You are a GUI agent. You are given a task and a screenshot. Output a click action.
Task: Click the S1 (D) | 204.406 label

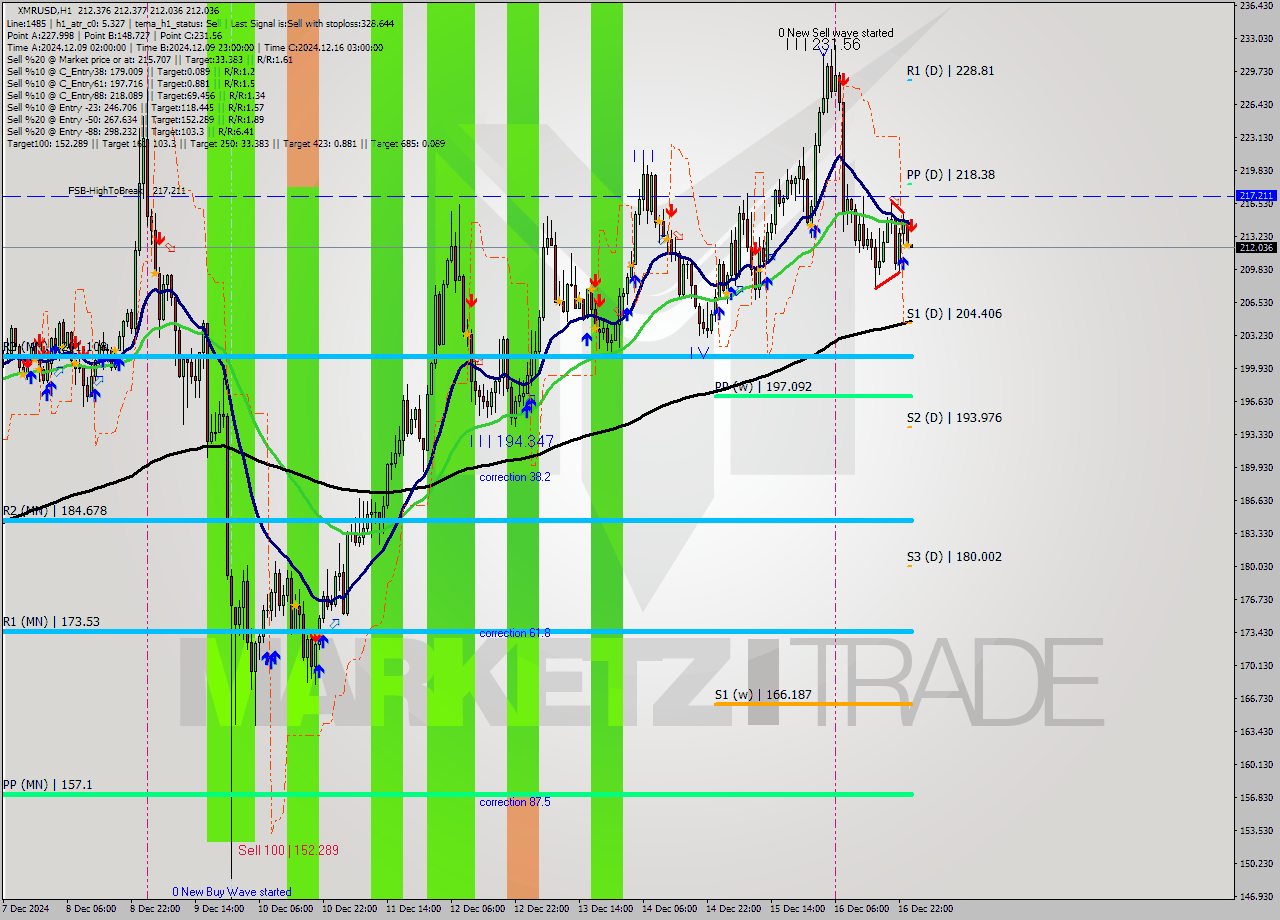[954, 313]
